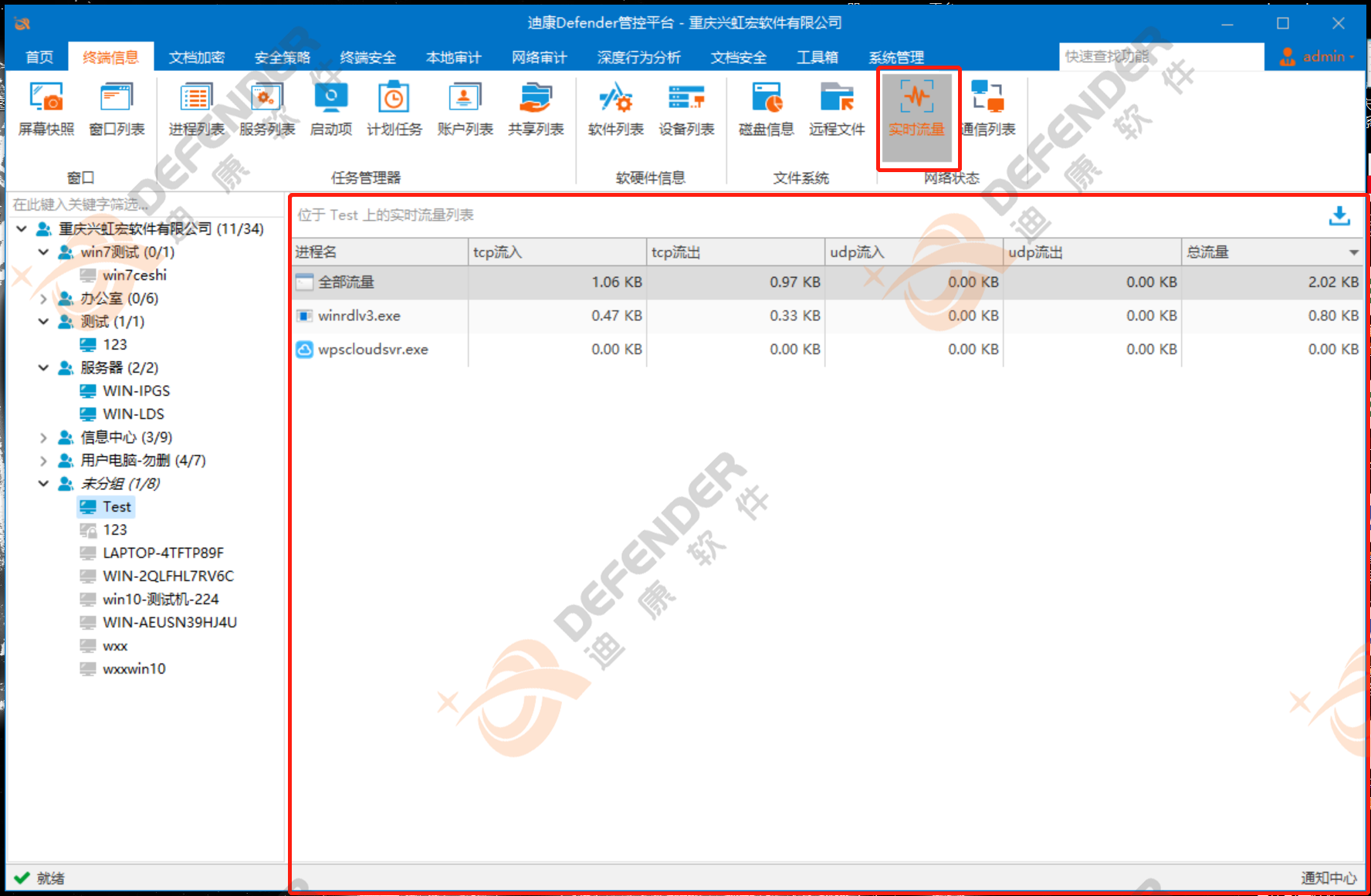Screen dimensions: 1371x896
Task: Click the winrdlv3.exe process icon
Action: click(x=305, y=316)
